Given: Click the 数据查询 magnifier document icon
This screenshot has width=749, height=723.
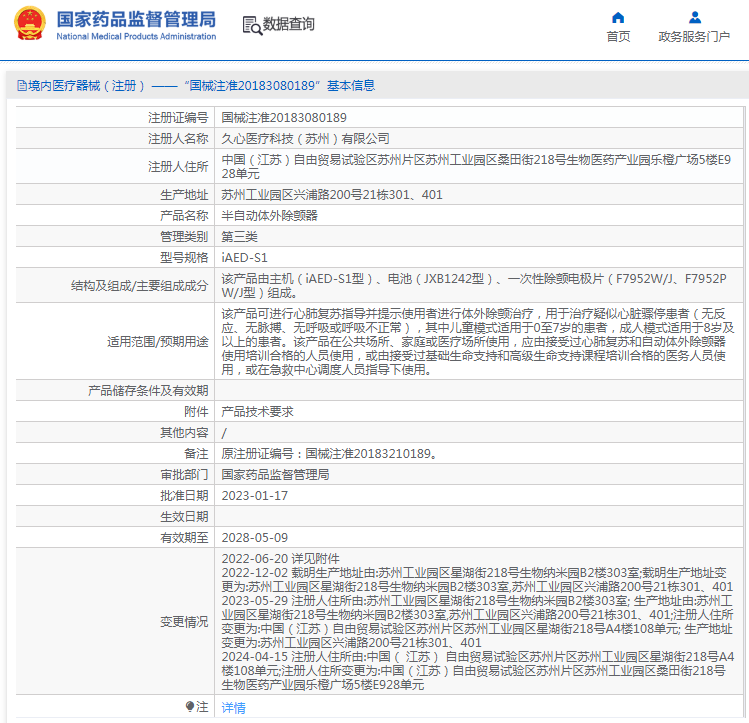Looking at the screenshot, I should click(x=252, y=24).
